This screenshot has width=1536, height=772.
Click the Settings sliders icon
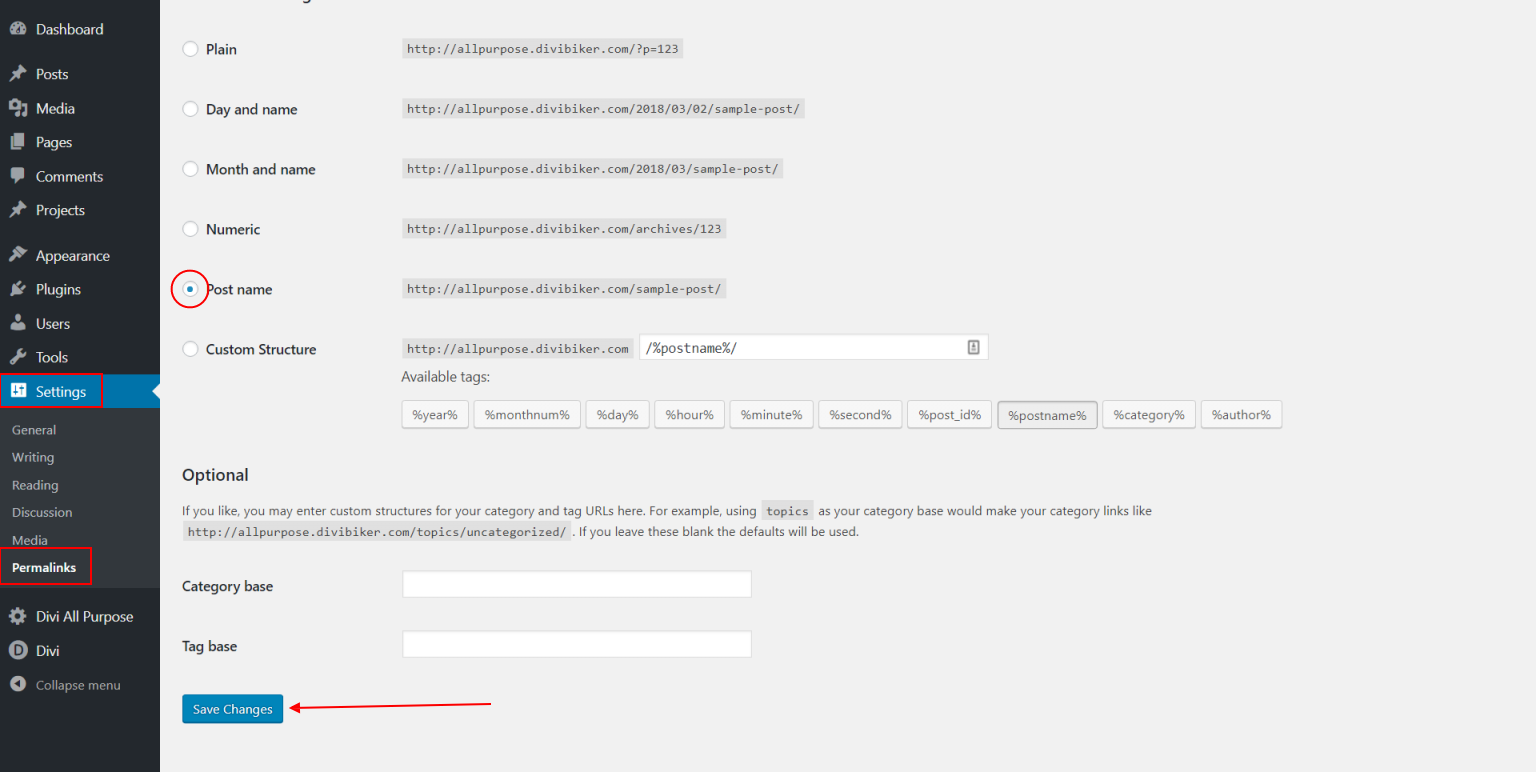(x=18, y=391)
